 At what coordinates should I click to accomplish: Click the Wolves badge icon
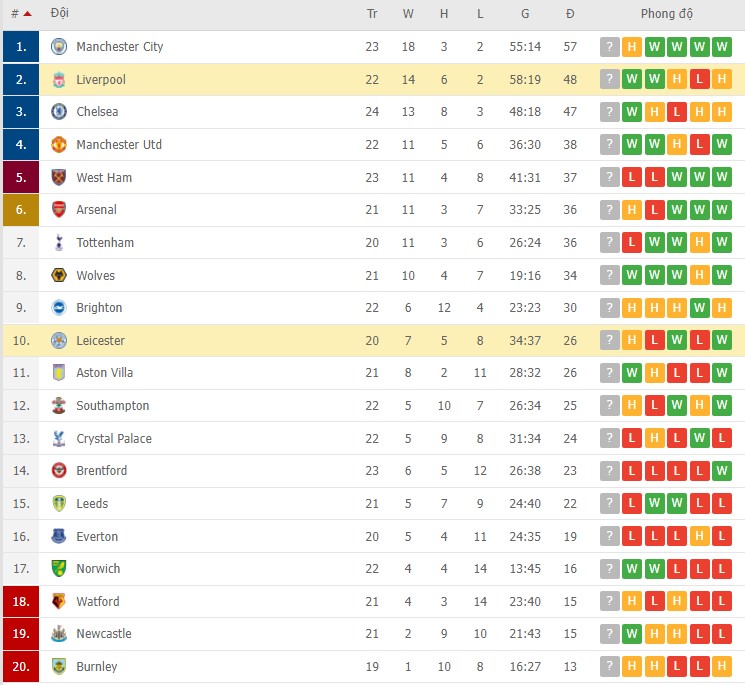click(59, 275)
